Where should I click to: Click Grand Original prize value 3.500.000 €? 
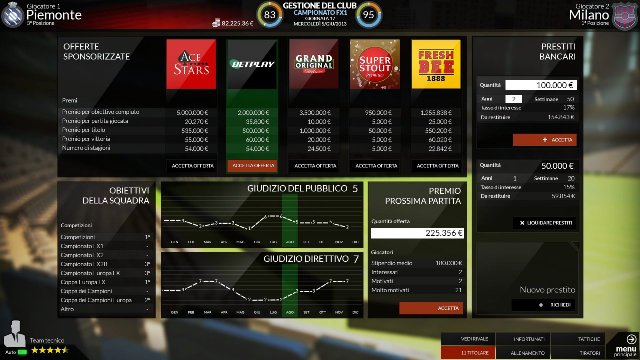click(x=315, y=112)
